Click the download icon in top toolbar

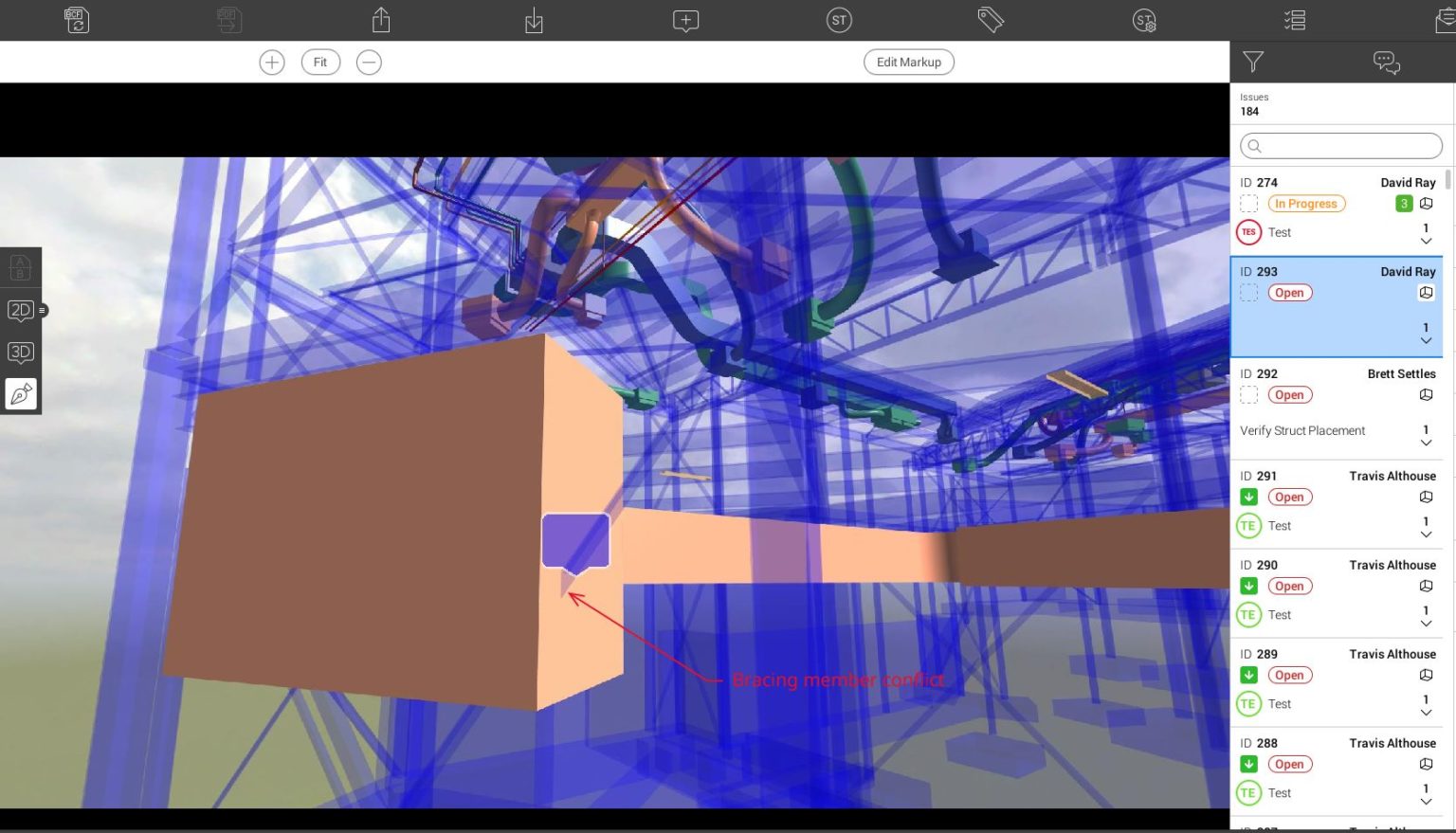(x=533, y=20)
